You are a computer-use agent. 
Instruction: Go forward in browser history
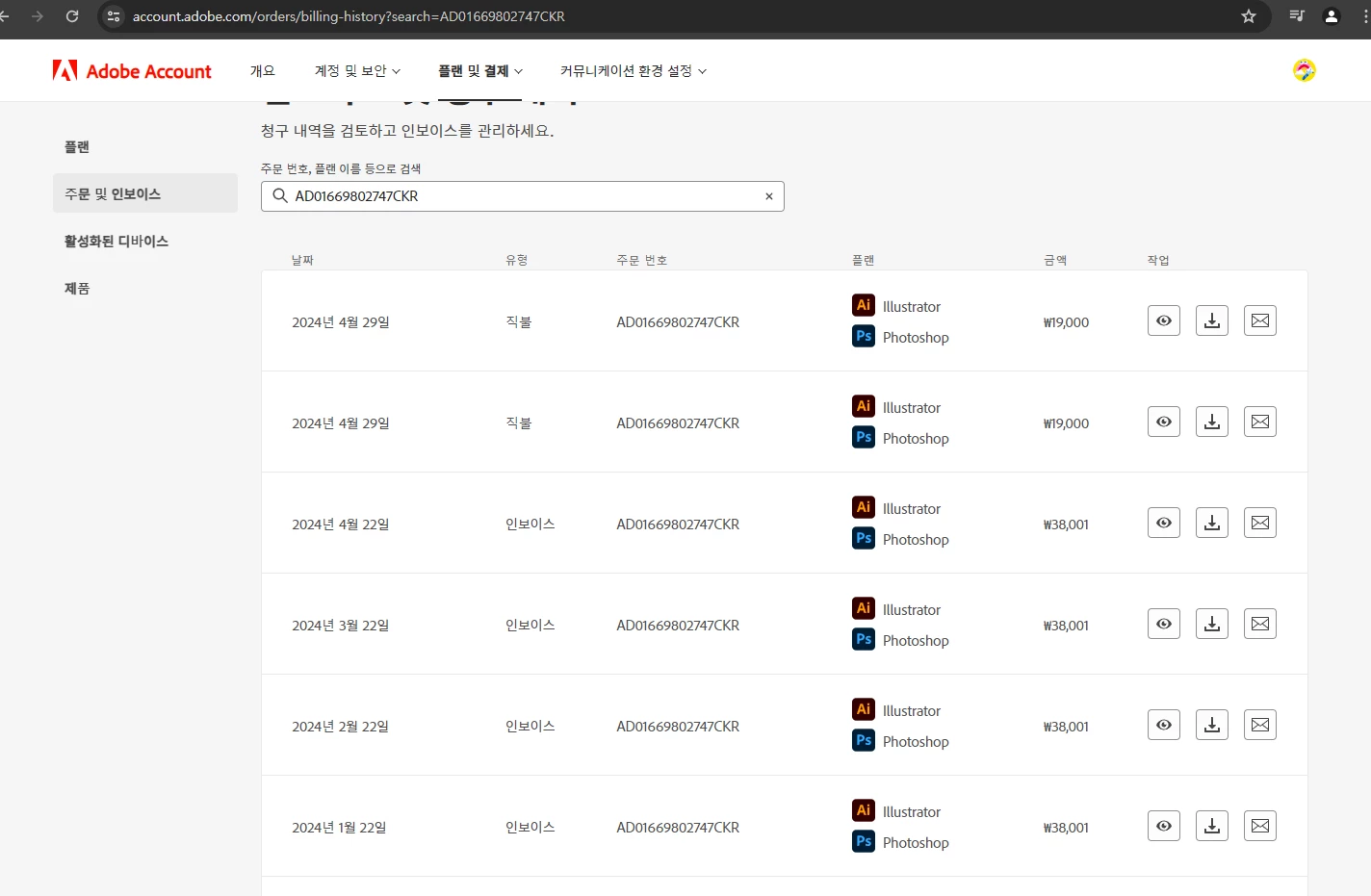click(x=38, y=16)
